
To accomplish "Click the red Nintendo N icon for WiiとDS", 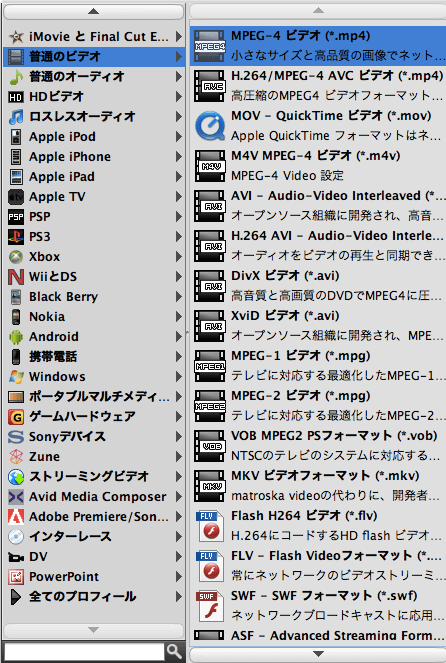I will point(16,277).
